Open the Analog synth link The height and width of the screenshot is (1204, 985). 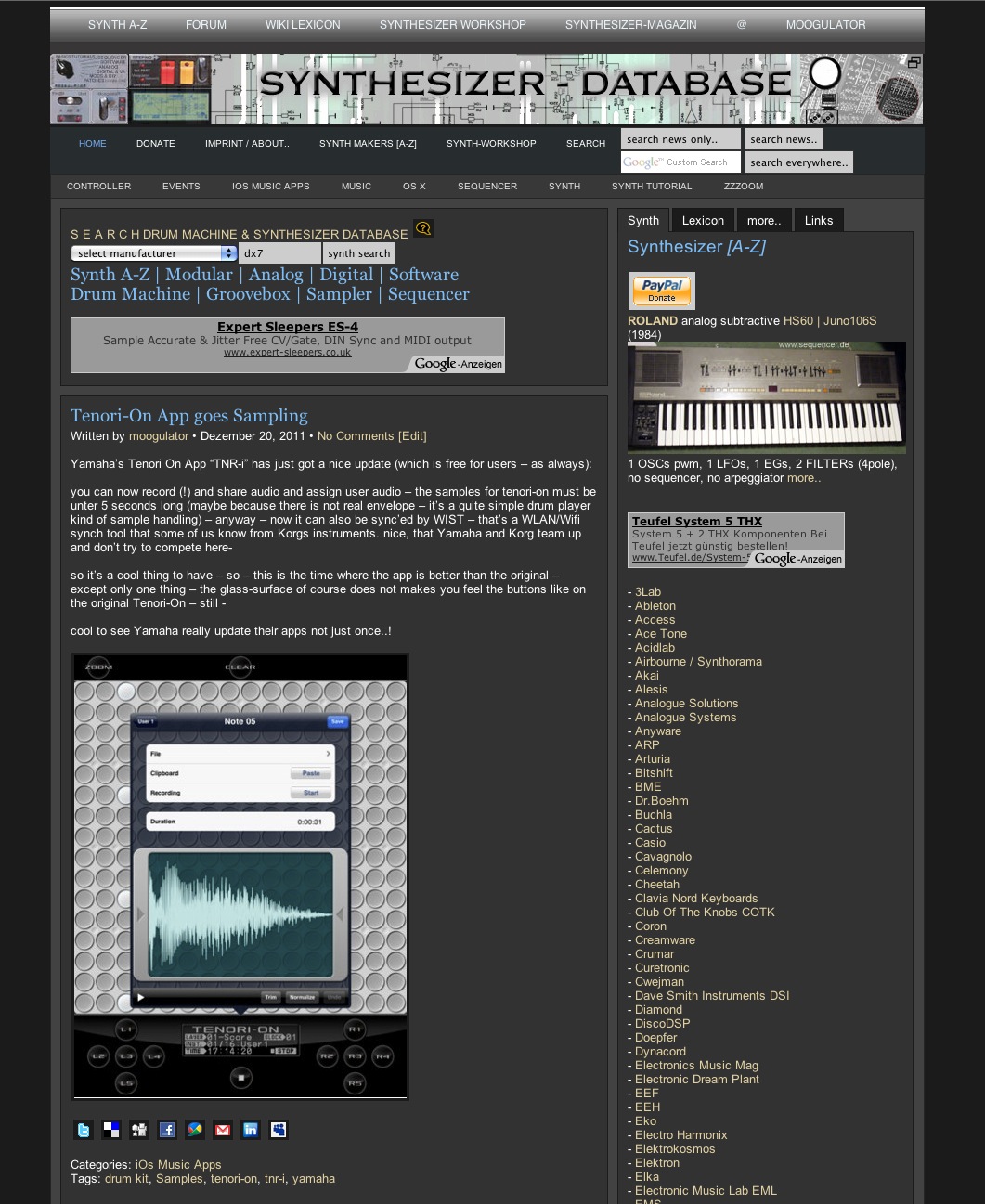pyautogui.click(x=276, y=275)
